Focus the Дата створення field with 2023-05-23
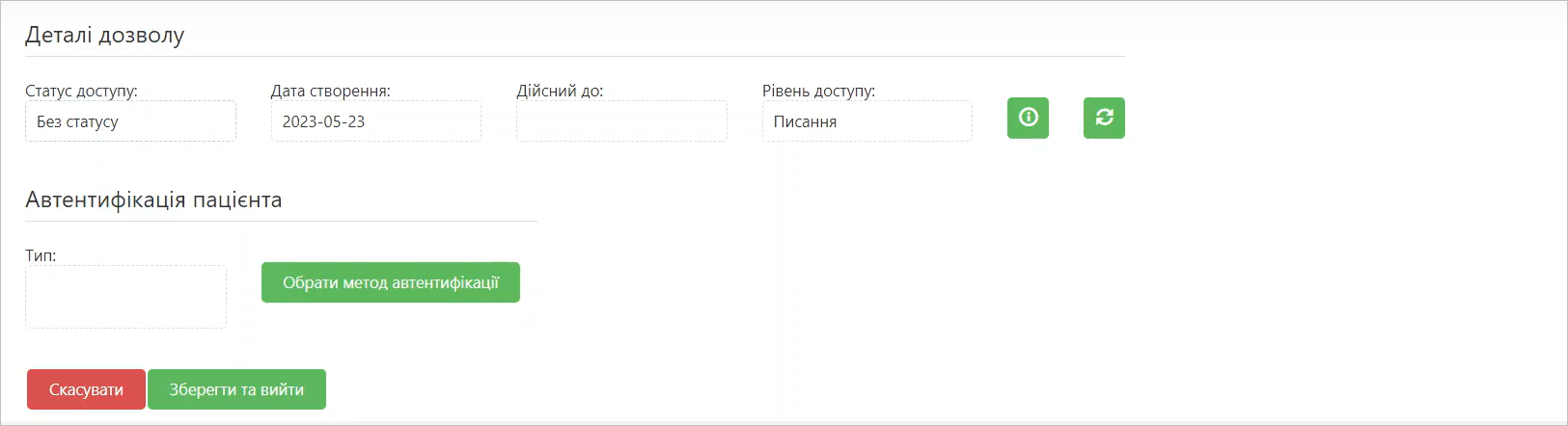Viewport: 1568px width, 426px height. [376, 121]
